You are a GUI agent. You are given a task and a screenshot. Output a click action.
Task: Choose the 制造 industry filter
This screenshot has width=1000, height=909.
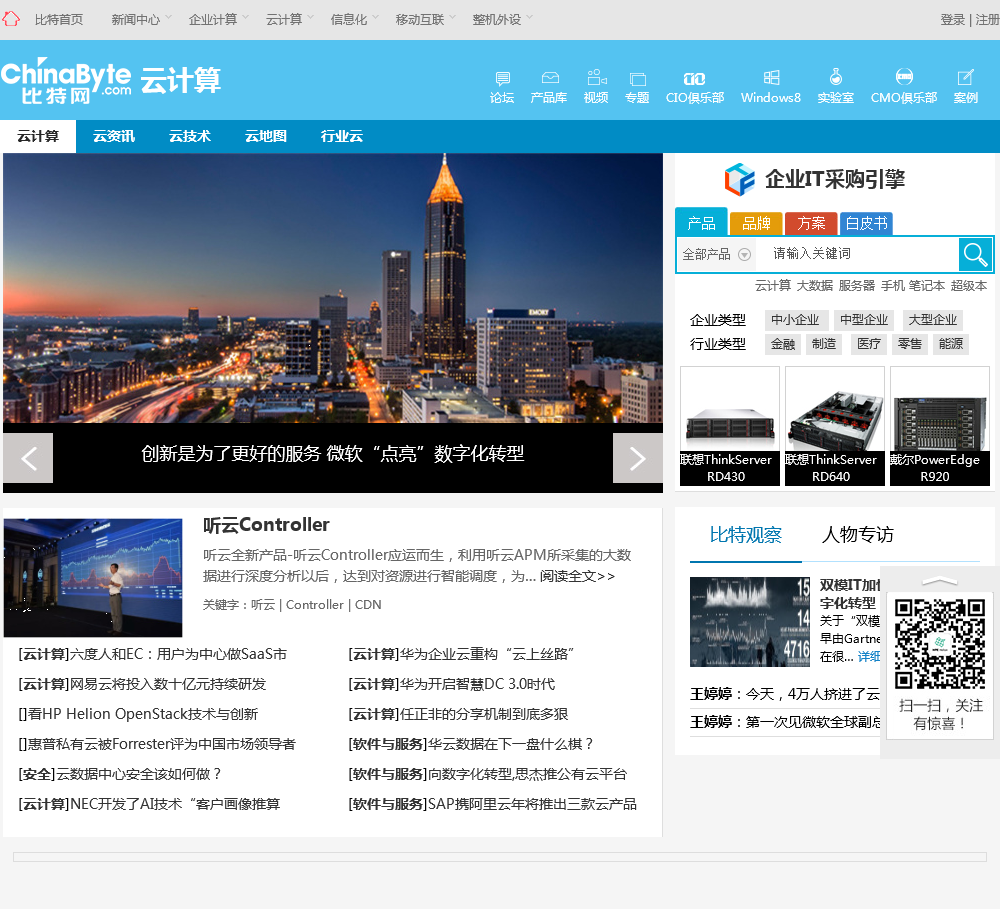[824, 344]
